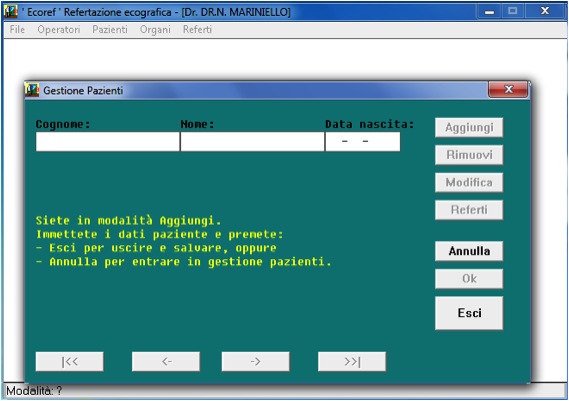569x401 pixels.
Task: Click the Referti button in dialog
Action: (469, 210)
